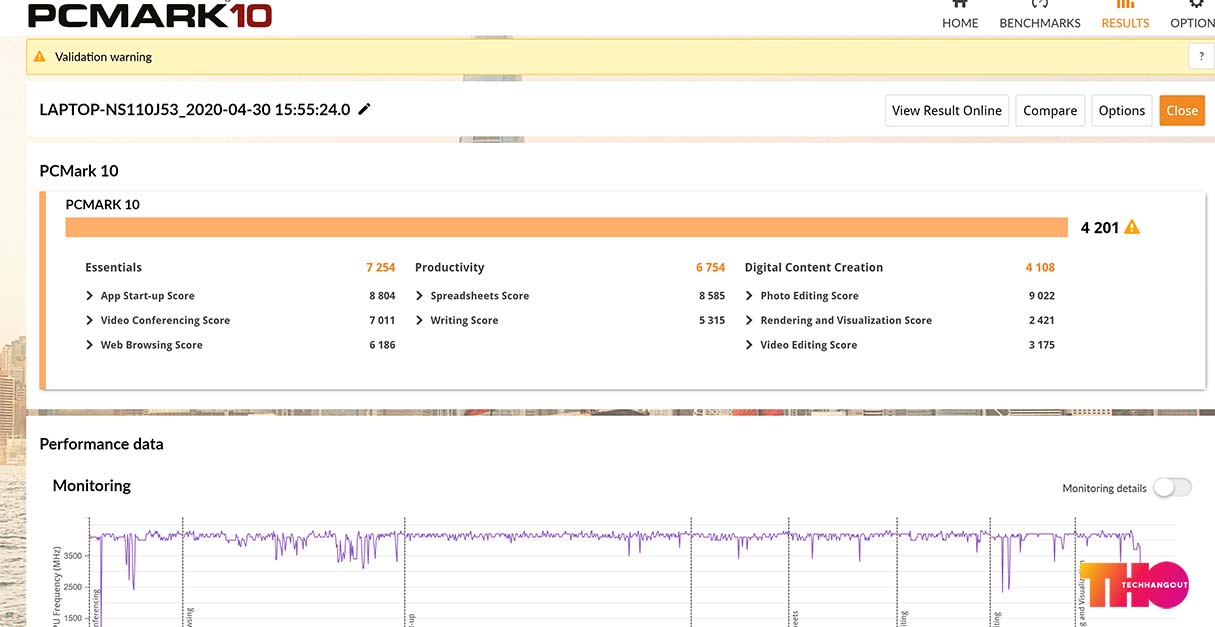Select the Essentials score 7 254
The height and width of the screenshot is (627, 1215).
pyautogui.click(x=380, y=268)
